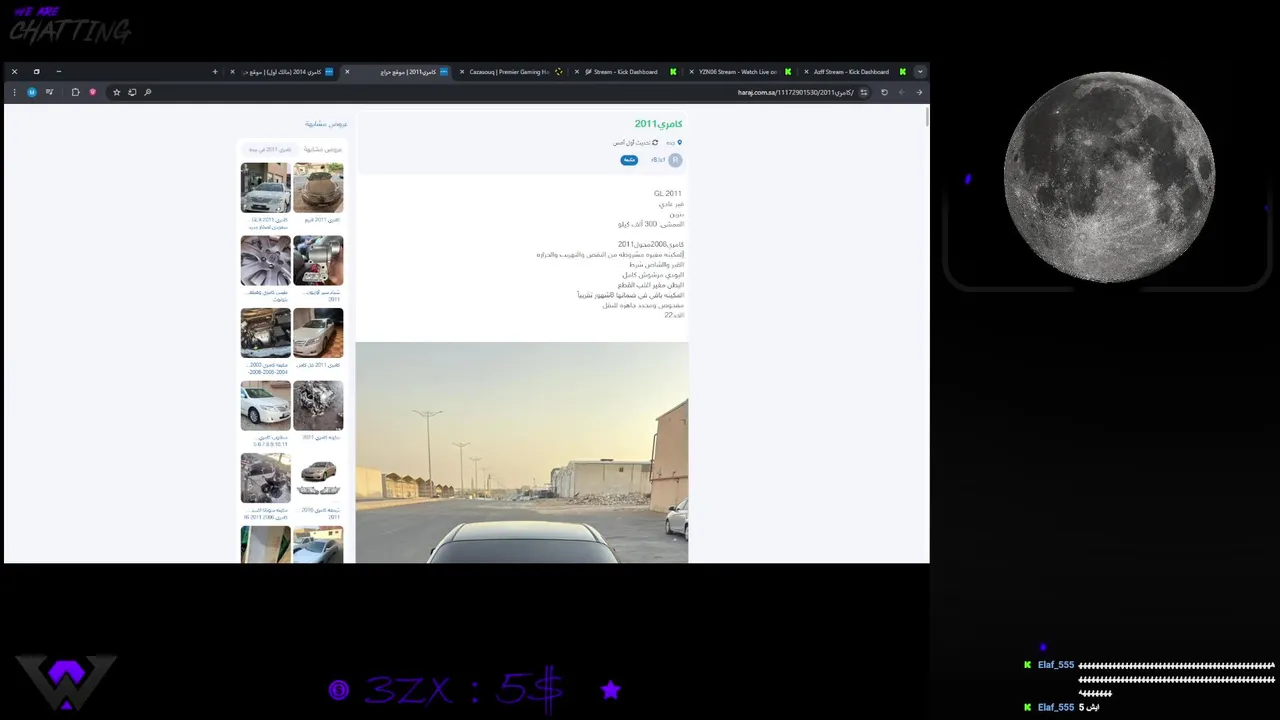Bookmark this page with star icon

(x=116, y=92)
